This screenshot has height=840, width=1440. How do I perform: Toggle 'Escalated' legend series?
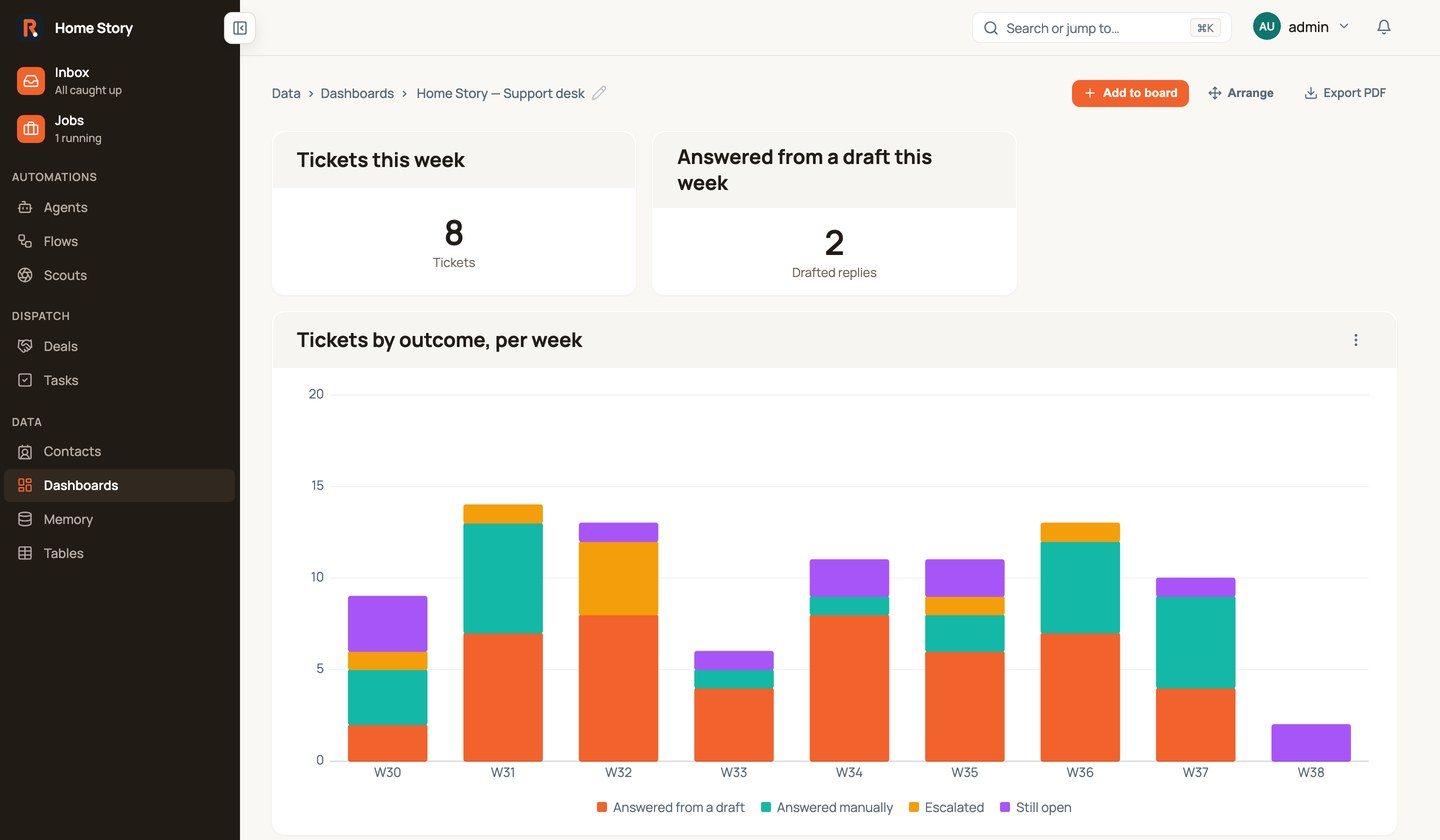tap(946, 808)
